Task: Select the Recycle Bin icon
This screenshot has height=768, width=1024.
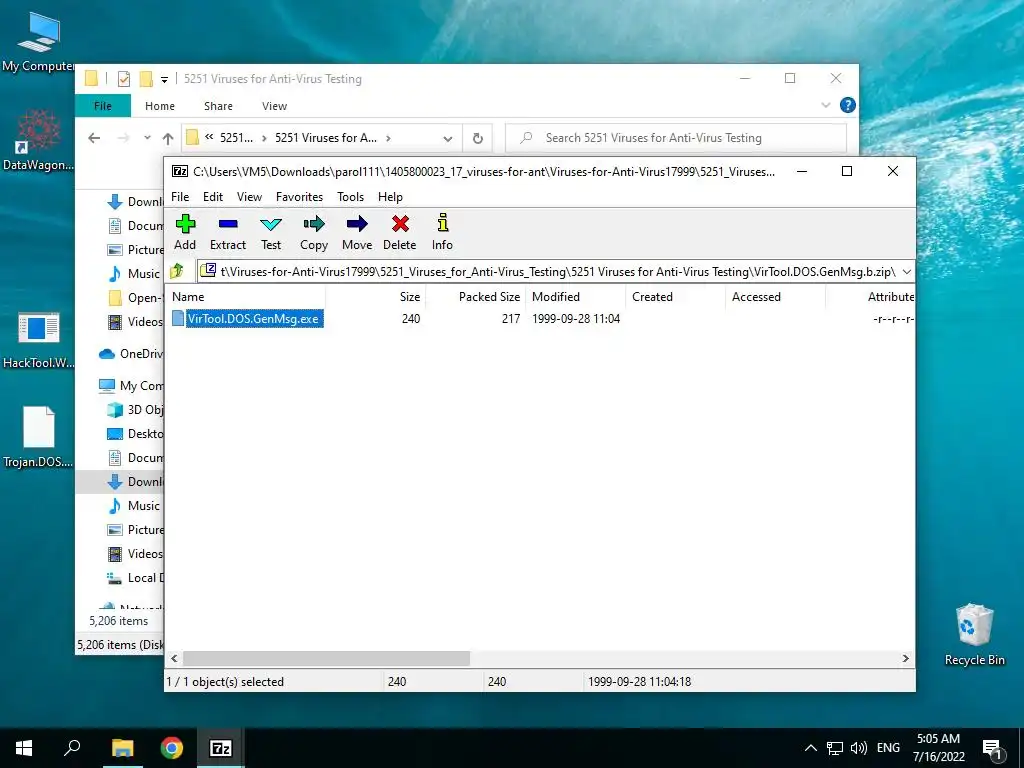Action: click(974, 634)
